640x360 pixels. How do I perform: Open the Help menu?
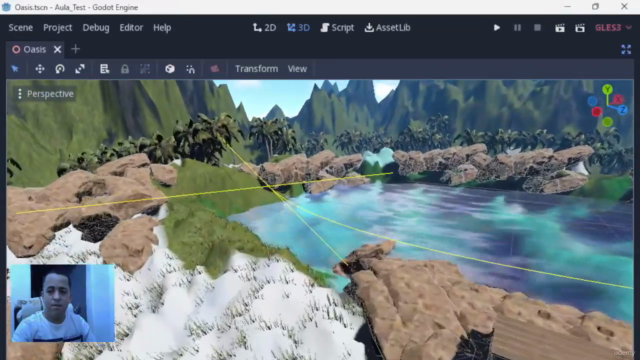[x=162, y=28]
